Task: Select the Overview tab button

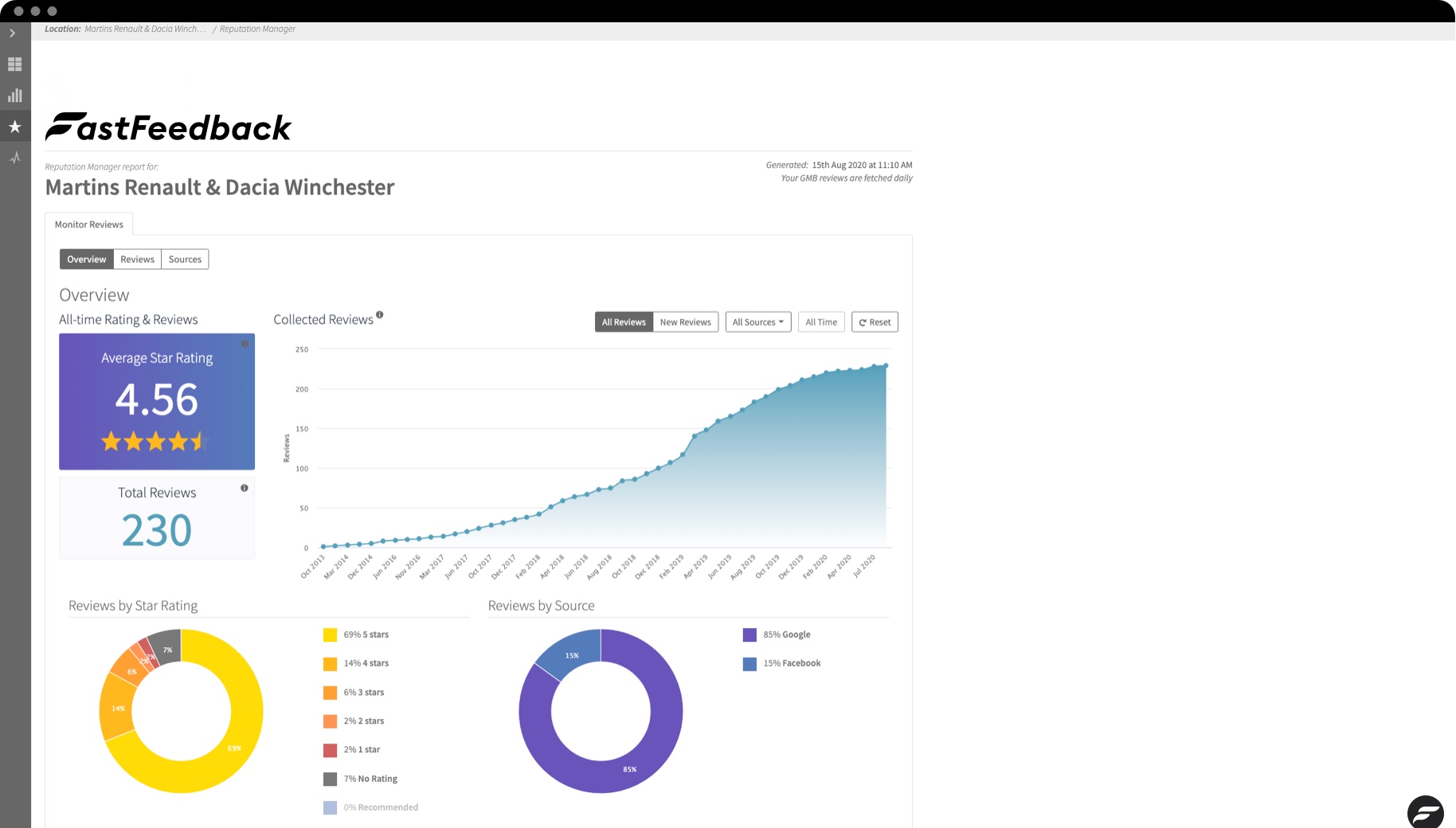Action: point(87,260)
